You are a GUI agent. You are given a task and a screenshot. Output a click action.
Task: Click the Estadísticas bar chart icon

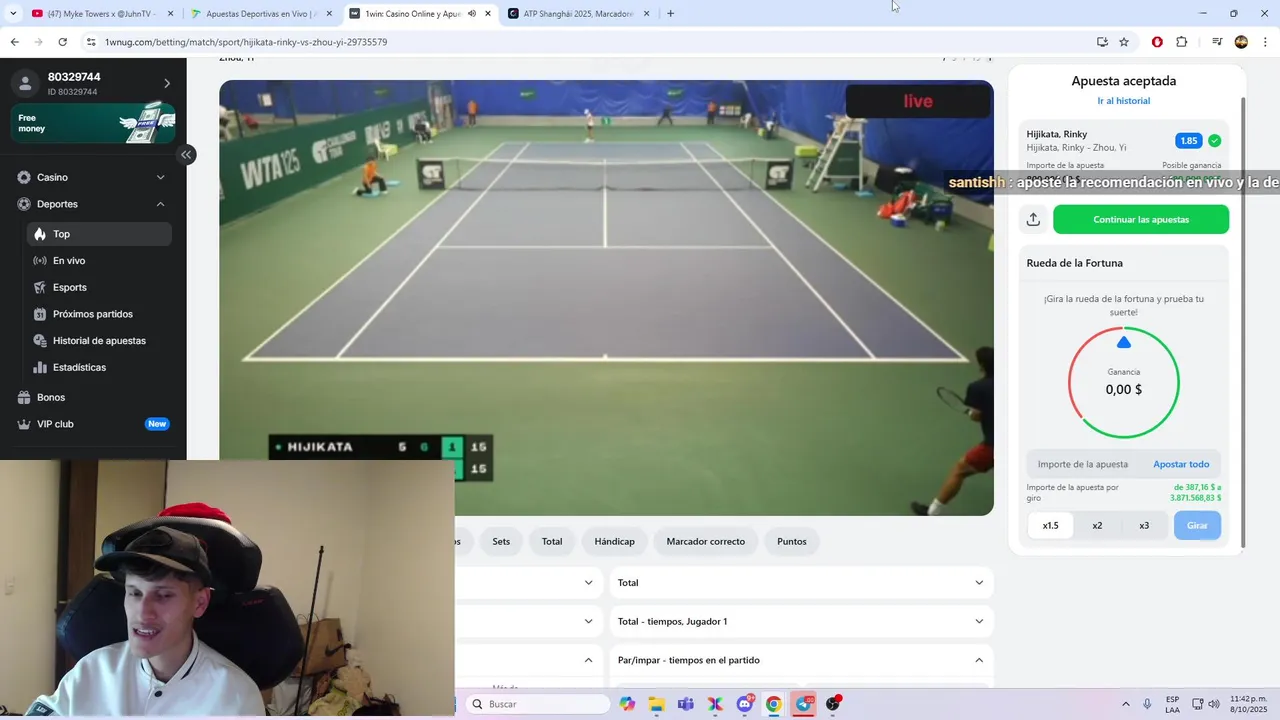[x=40, y=367]
